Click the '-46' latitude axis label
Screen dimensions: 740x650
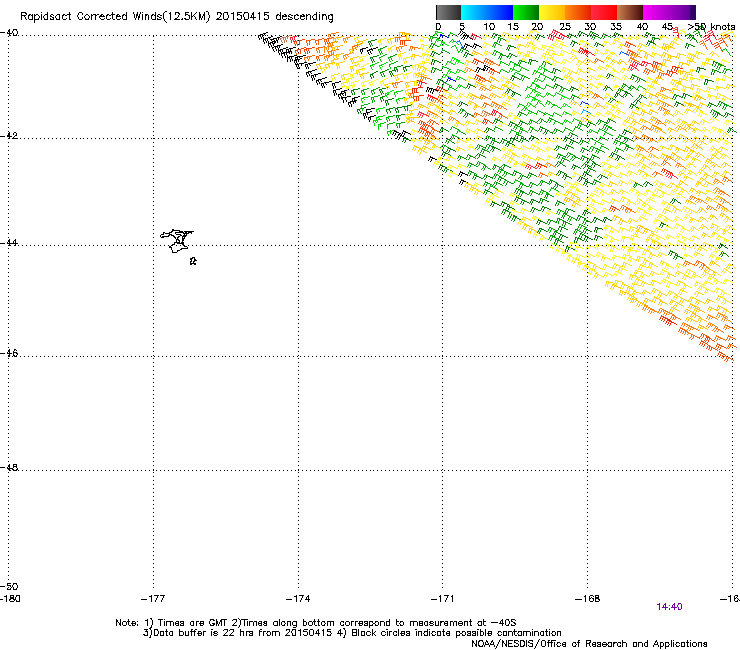tap(9, 353)
